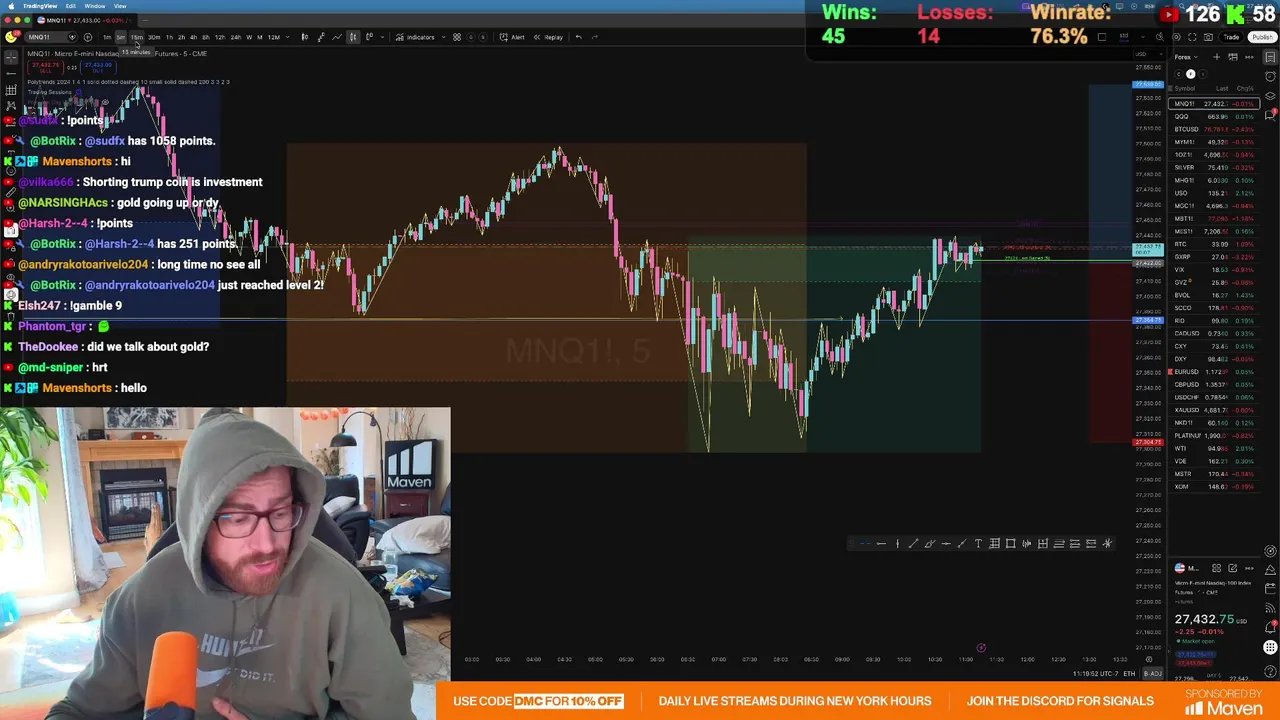
Task: Toggle Watchlist panel sidebar icon
Action: coord(1270,57)
